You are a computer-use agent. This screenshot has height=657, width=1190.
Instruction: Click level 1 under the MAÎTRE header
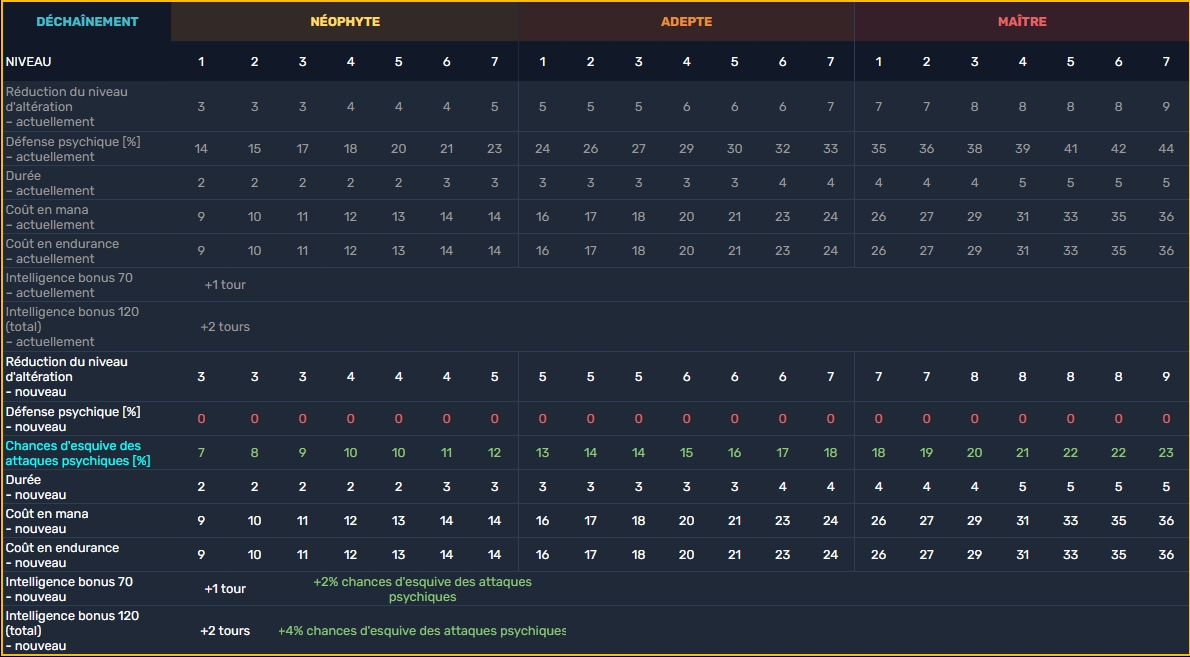tap(878, 61)
